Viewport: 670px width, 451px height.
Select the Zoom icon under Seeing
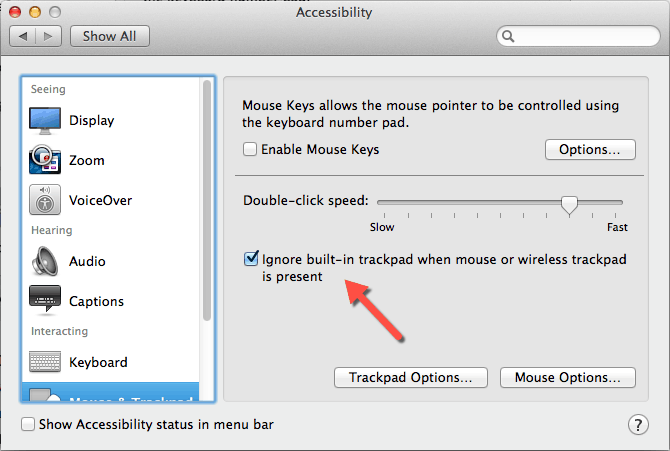pyautogui.click(x=45, y=160)
